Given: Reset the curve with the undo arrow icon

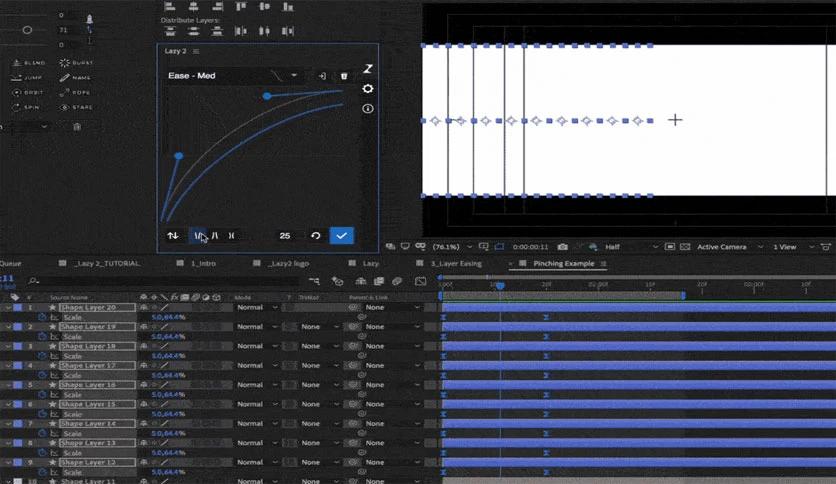Looking at the screenshot, I should [316, 236].
